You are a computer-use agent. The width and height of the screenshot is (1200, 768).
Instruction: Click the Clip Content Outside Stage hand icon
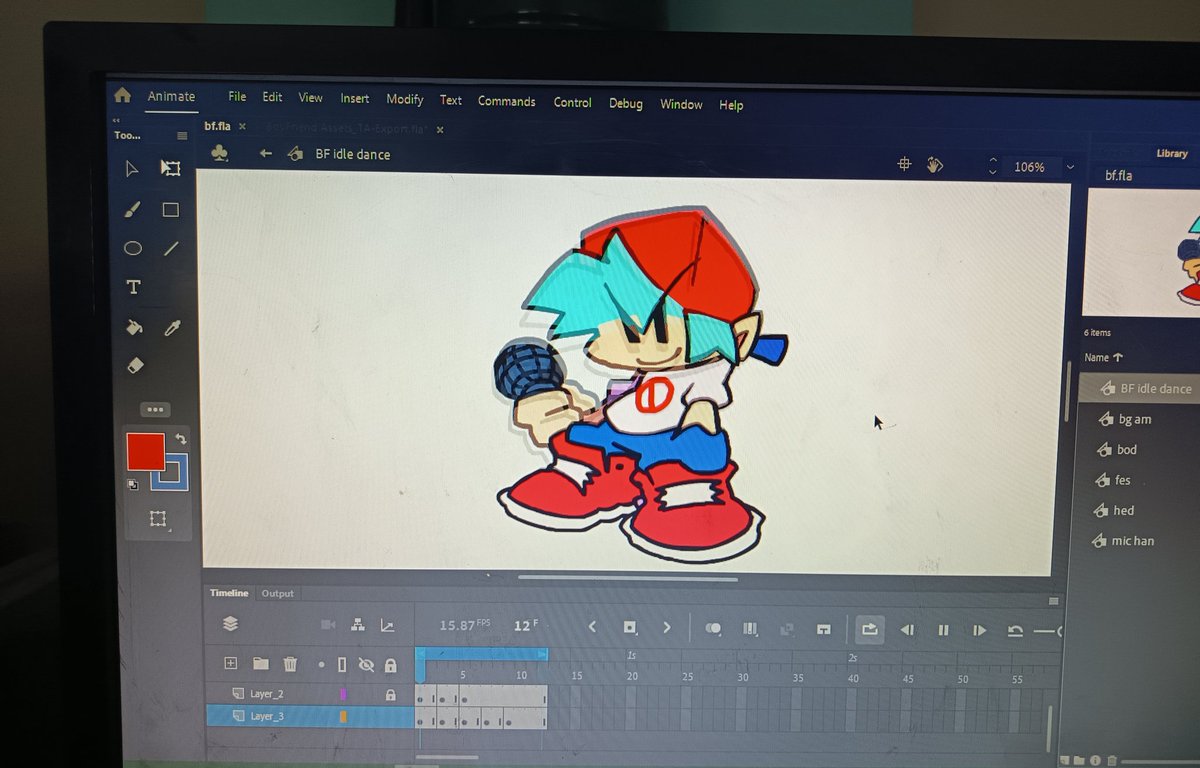point(935,165)
